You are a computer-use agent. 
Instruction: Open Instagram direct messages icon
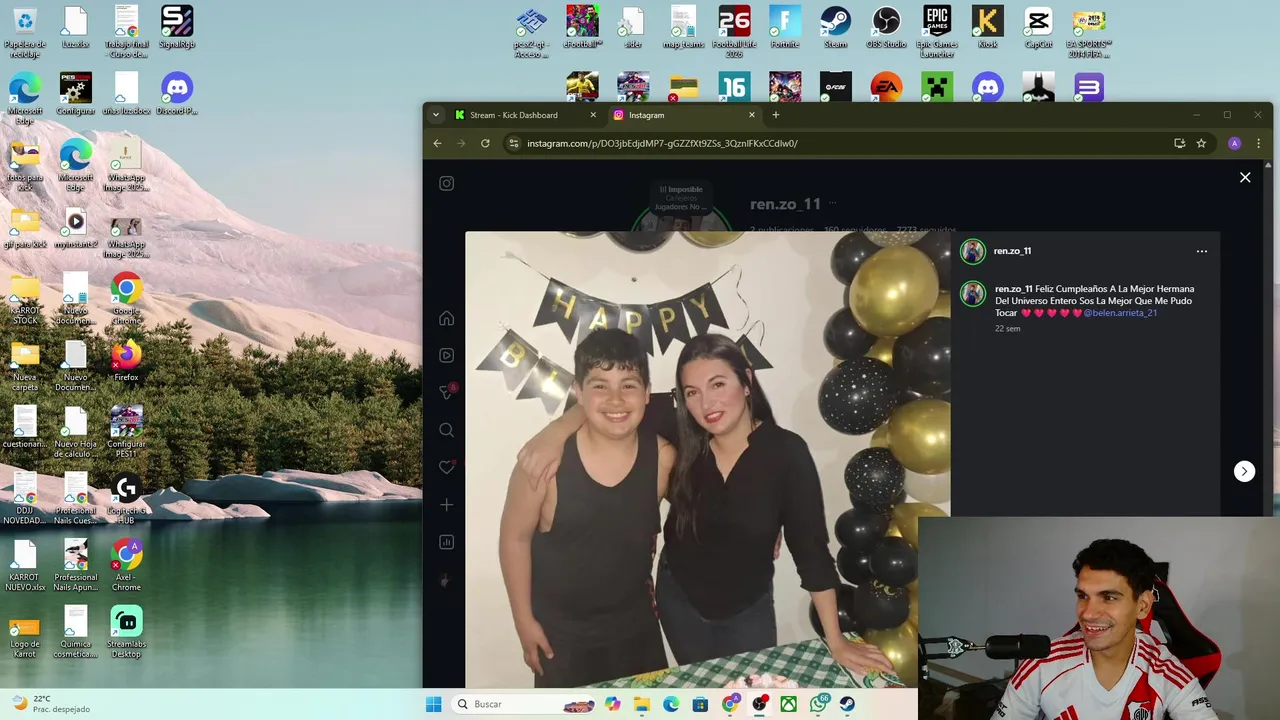click(x=447, y=392)
